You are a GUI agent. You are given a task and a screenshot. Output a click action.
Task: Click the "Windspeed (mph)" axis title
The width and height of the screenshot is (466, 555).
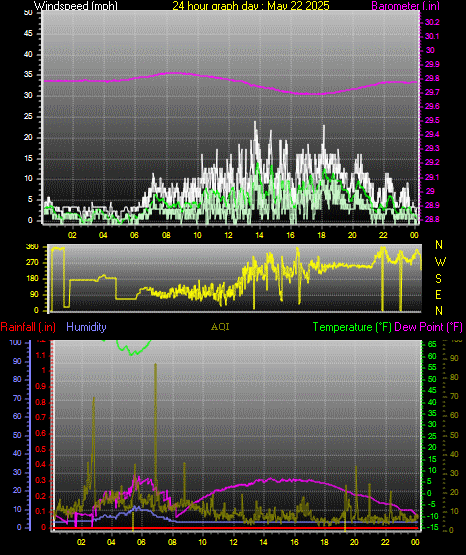pos(76,6)
